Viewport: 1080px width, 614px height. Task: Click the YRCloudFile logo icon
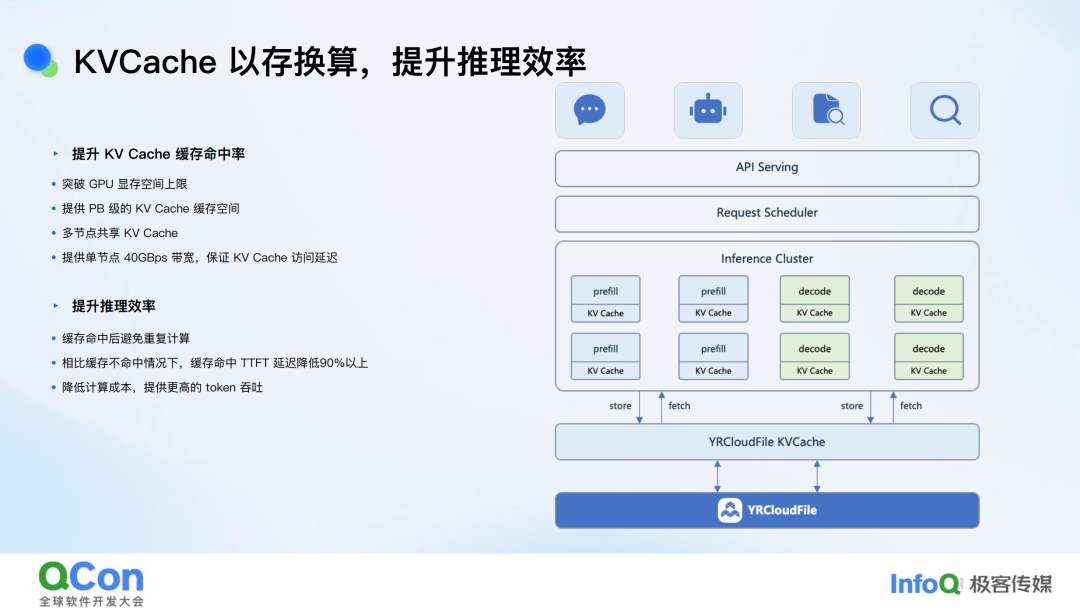pyautogui.click(x=729, y=510)
